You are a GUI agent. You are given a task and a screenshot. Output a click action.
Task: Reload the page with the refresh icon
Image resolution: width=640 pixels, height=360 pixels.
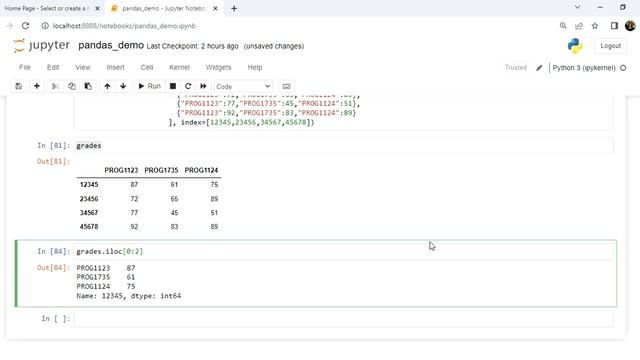[x=25, y=26]
